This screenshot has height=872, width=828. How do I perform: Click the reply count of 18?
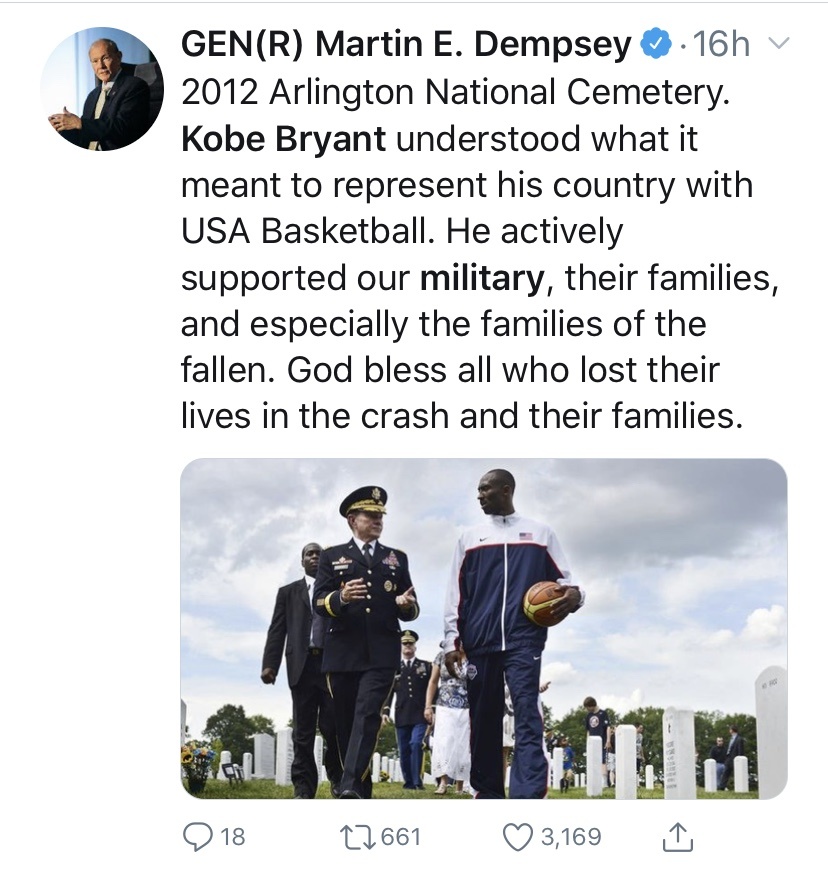point(231,836)
